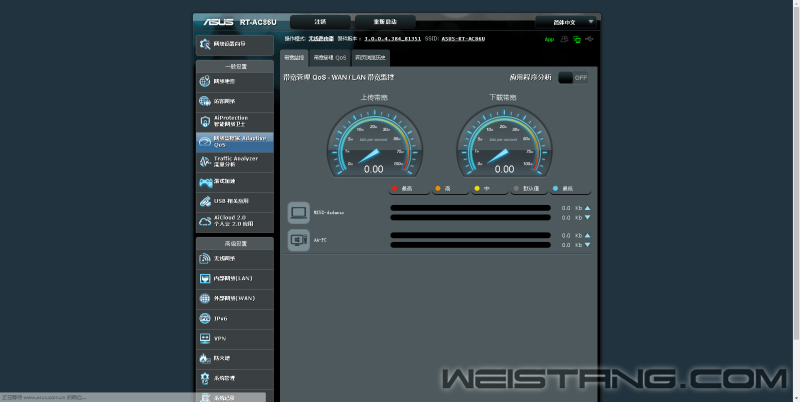Click the SSID ASUS-RT-AC86U link

coord(463,39)
